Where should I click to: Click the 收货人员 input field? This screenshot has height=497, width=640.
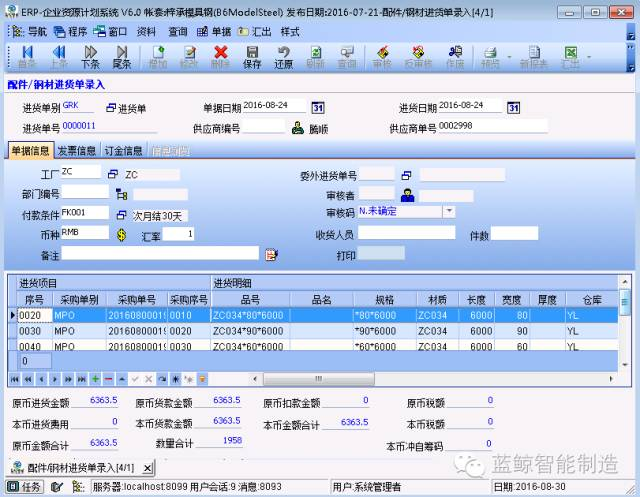(407, 233)
